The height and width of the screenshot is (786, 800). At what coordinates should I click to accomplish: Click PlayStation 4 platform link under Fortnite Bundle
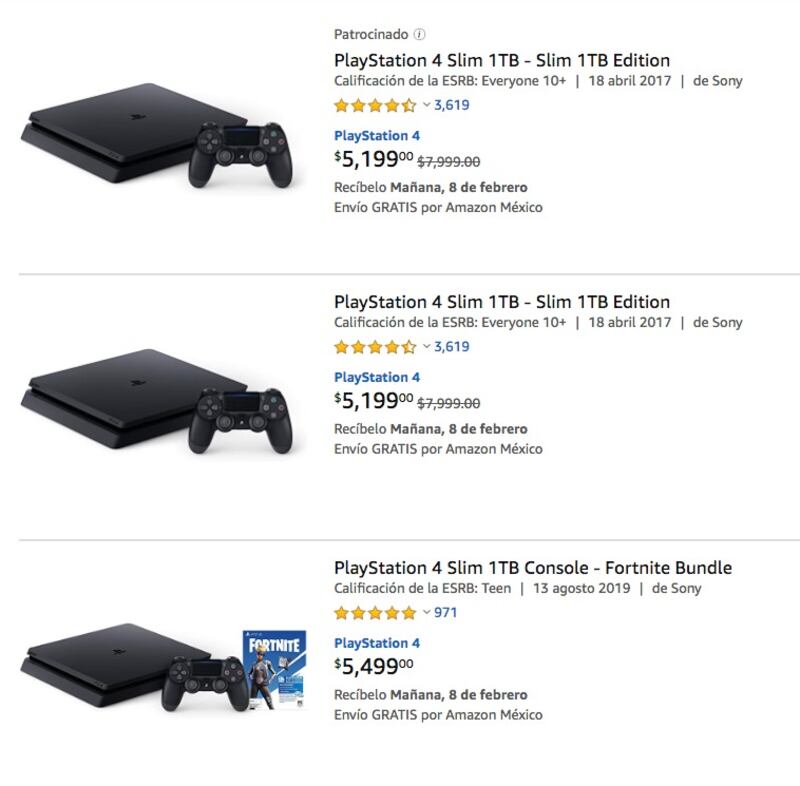377,643
